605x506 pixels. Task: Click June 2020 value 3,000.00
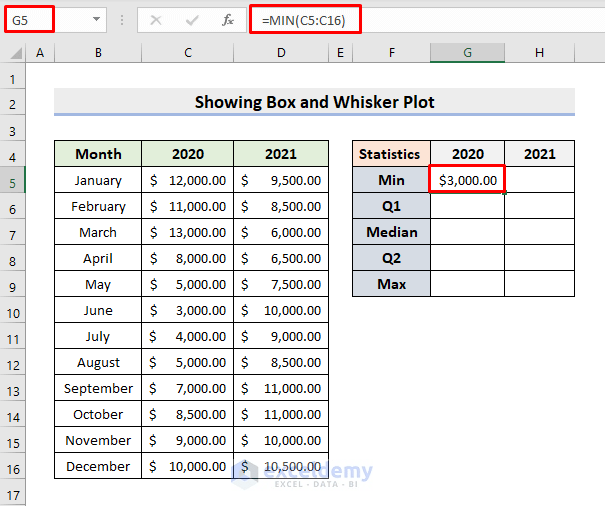coord(188,310)
